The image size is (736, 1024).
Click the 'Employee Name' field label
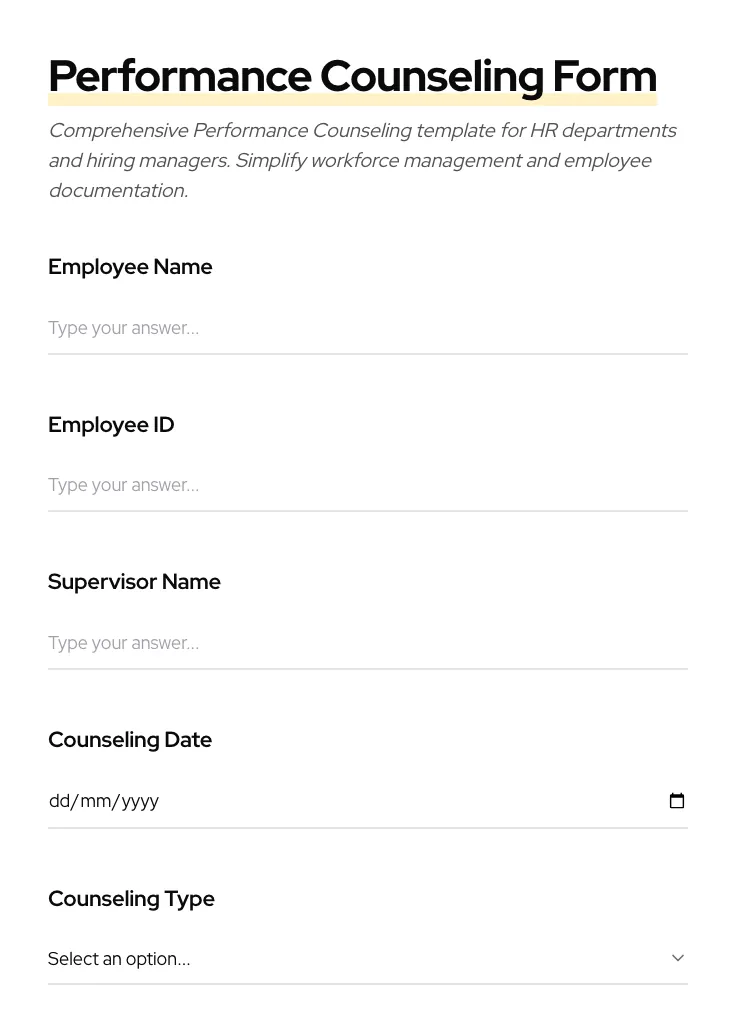pos(130,267)
